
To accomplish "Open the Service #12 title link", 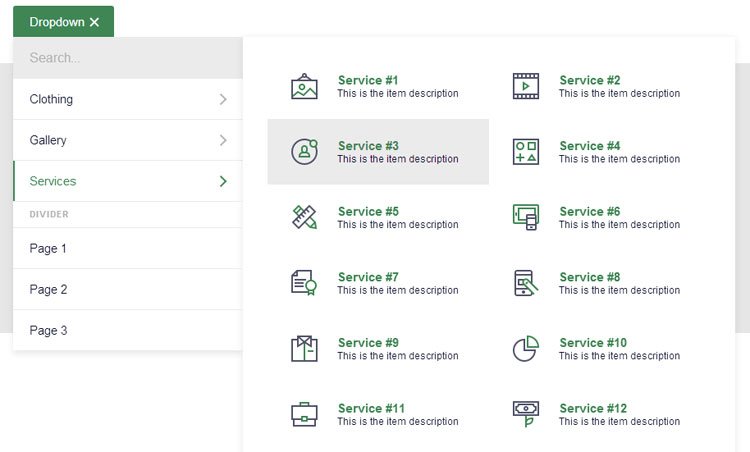I will tap(593, 408).
